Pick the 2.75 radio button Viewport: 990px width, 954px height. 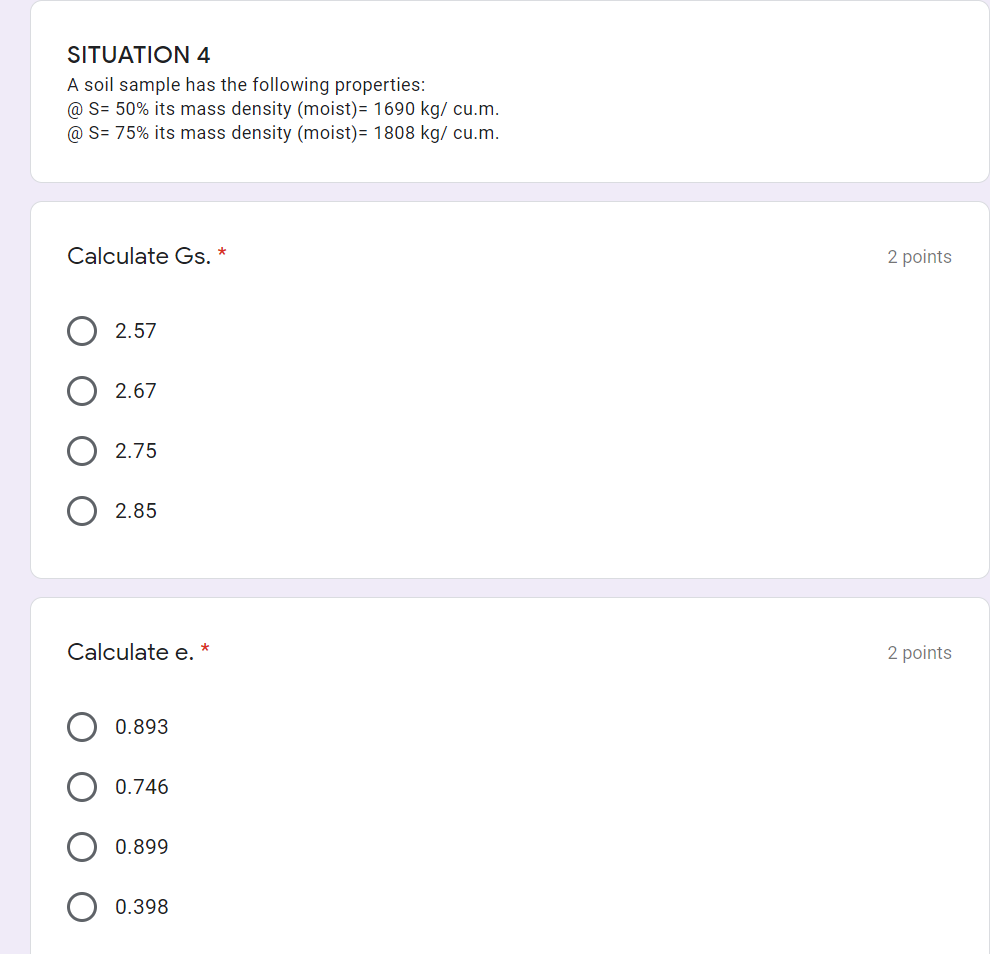[x=82, y=451]
